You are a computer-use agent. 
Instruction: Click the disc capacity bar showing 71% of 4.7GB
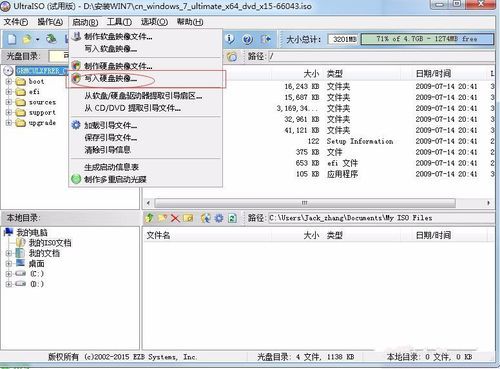pos(427,39)
